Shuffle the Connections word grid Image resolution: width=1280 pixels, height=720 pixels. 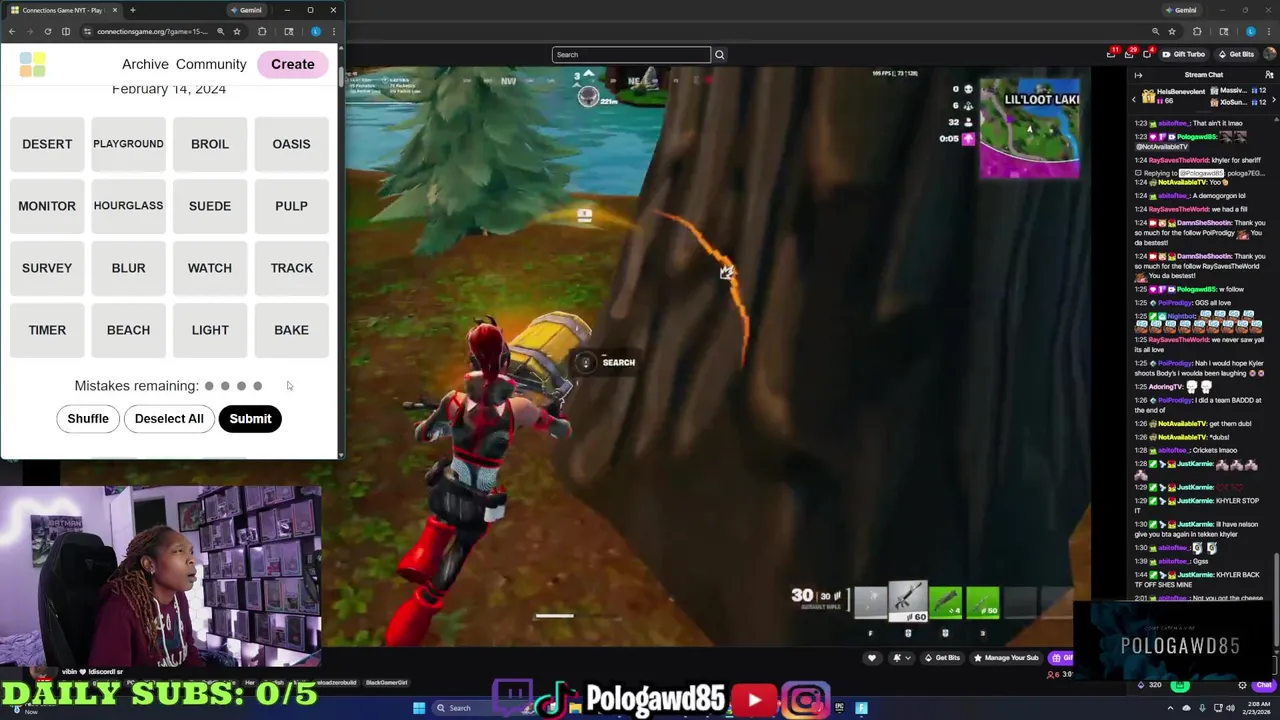(x=88, y=419)
